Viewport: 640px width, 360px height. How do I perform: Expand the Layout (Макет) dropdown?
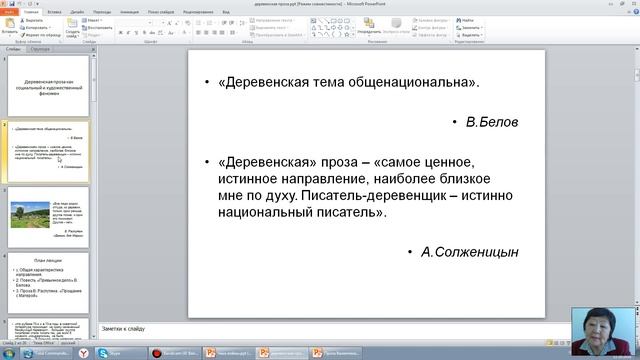[x=92, y=20]
